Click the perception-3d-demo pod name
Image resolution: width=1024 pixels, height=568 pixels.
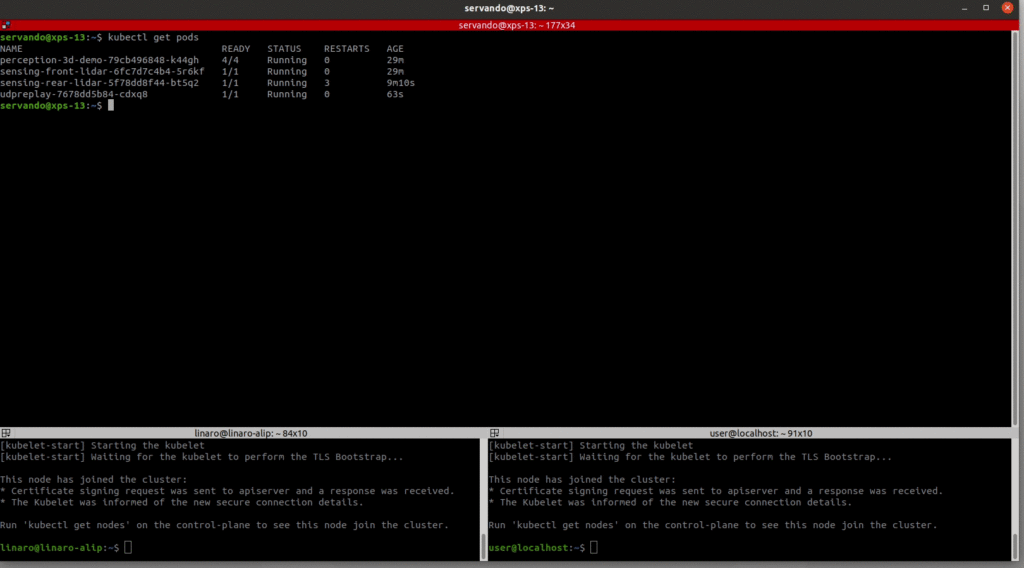pos(99,60)
